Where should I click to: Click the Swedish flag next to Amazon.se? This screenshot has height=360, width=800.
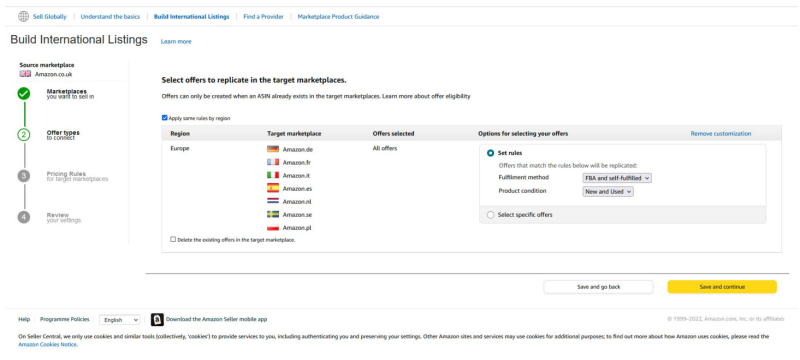coord(273,215)
